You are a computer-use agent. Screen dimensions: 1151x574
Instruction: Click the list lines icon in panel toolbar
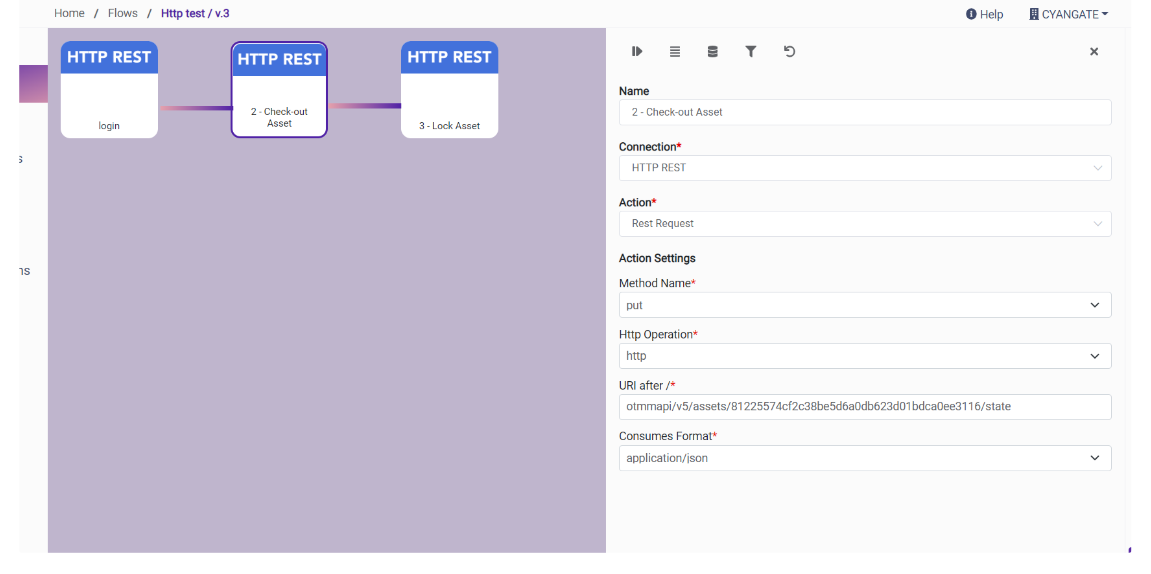click(675, 52)
